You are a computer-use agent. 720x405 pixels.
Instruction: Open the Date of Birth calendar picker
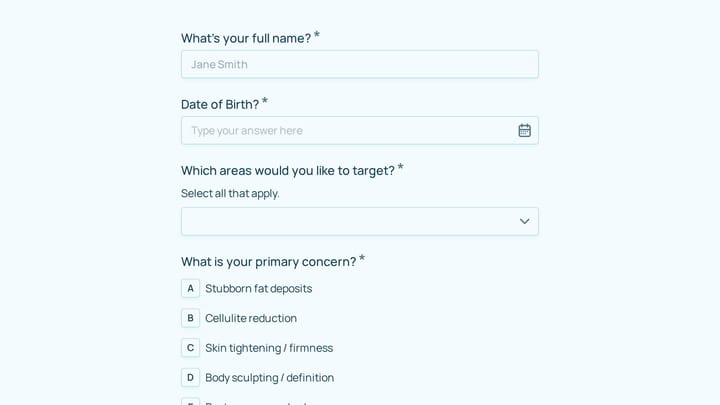click(524, 130)
